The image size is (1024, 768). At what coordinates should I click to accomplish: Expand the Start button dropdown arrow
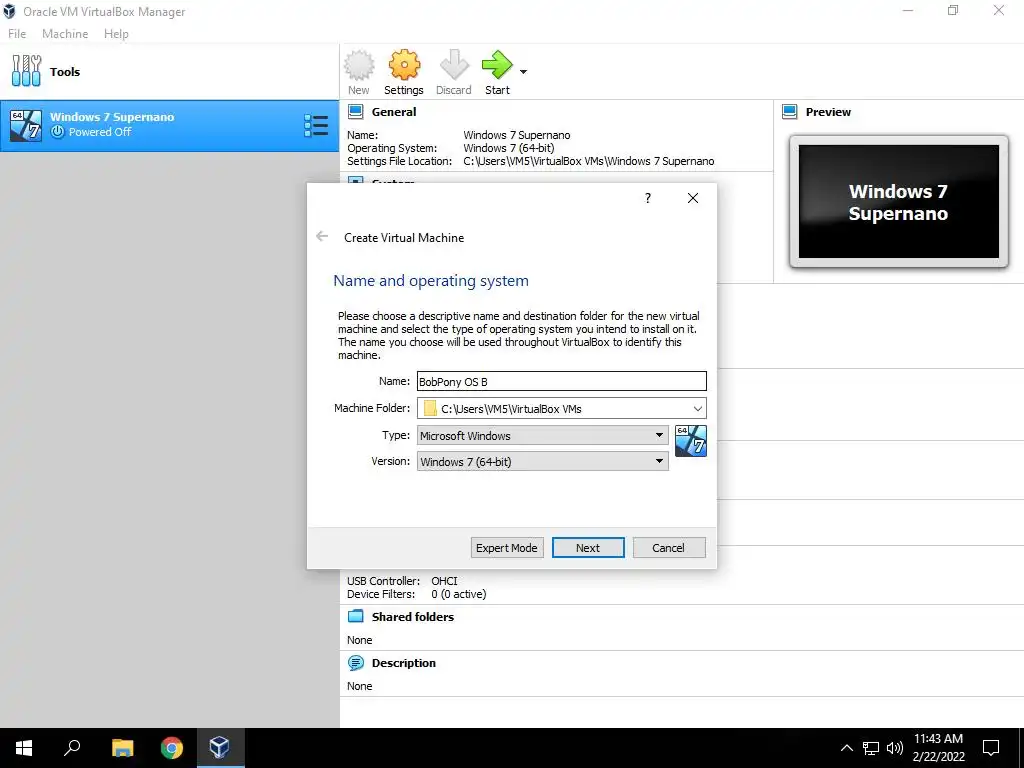click(523, 72)
